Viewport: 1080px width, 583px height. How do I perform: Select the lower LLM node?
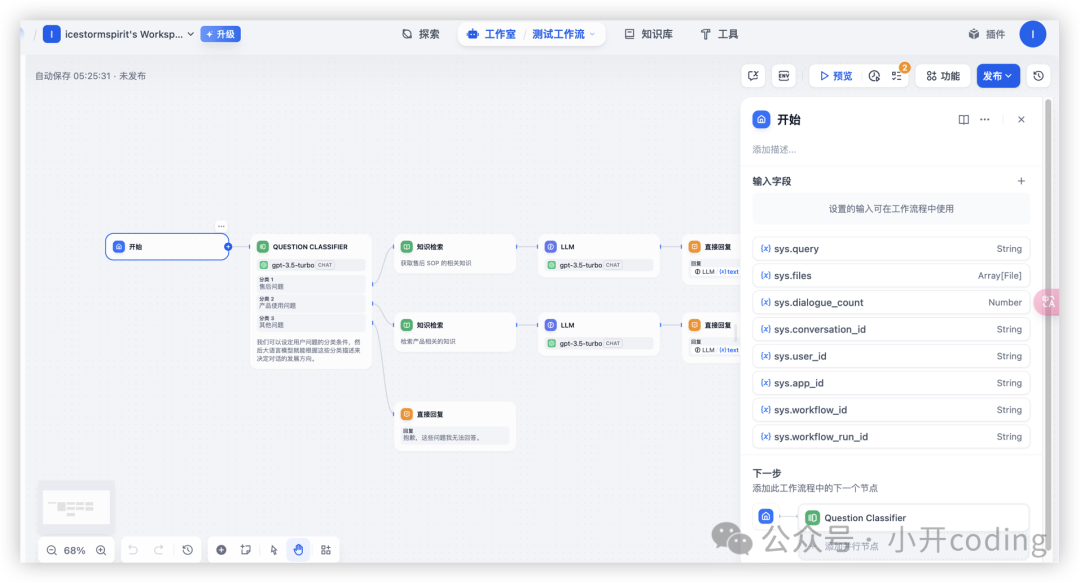pos(599,334)
